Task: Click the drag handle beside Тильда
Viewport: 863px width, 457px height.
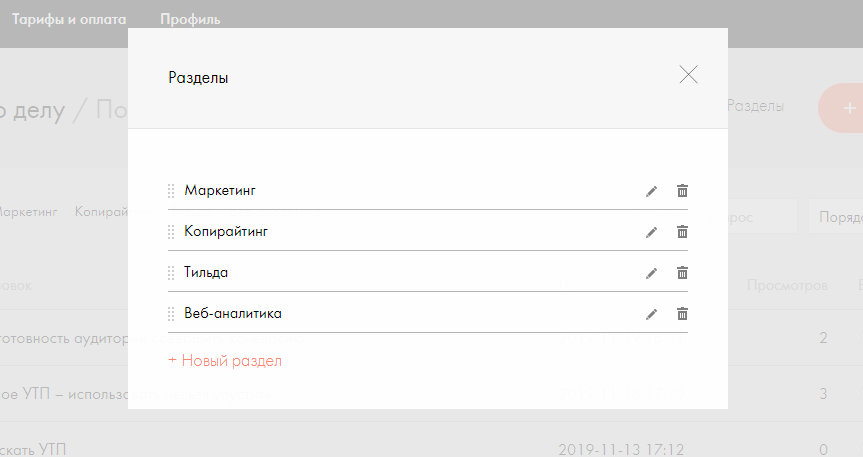Action: pos(171,273)
